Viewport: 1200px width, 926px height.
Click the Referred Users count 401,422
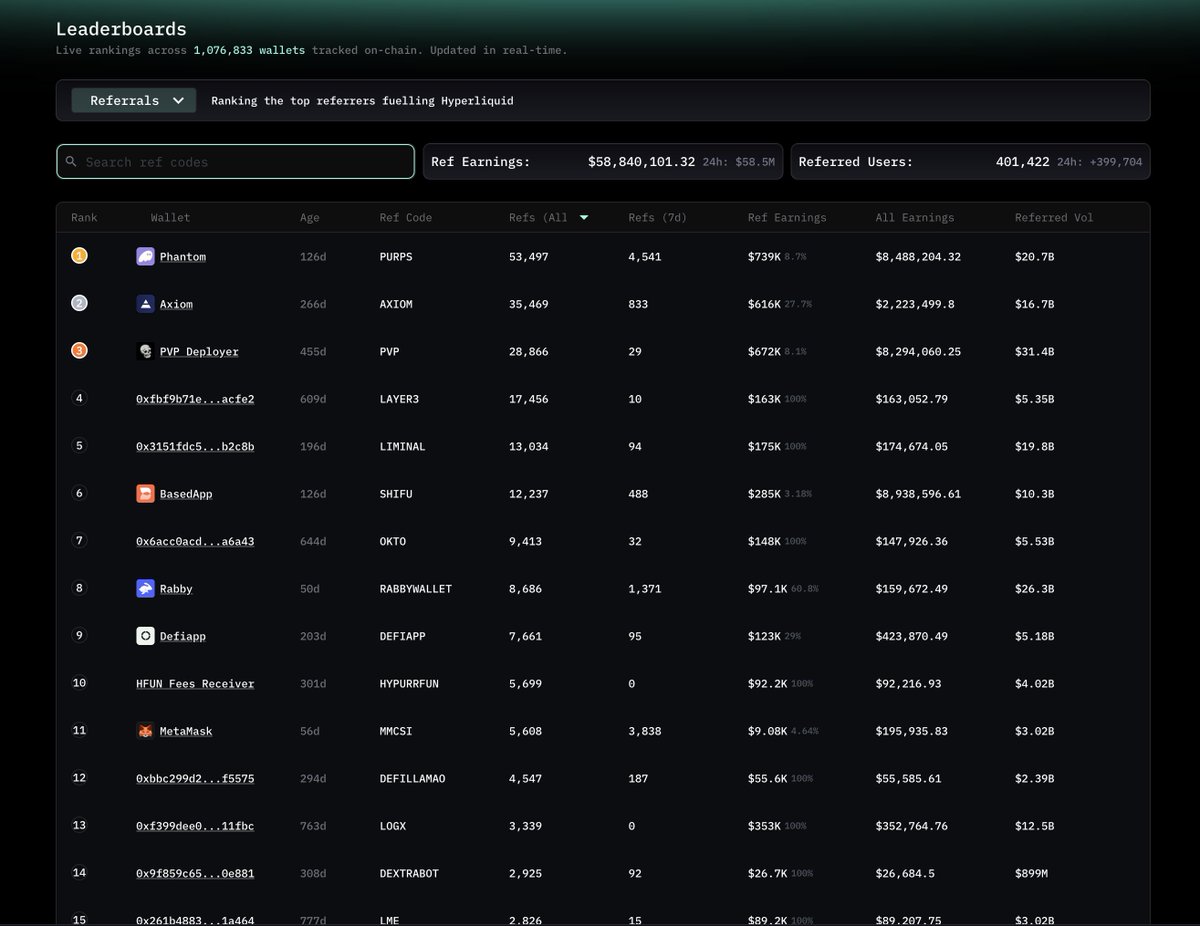(x=1022, y=161)
